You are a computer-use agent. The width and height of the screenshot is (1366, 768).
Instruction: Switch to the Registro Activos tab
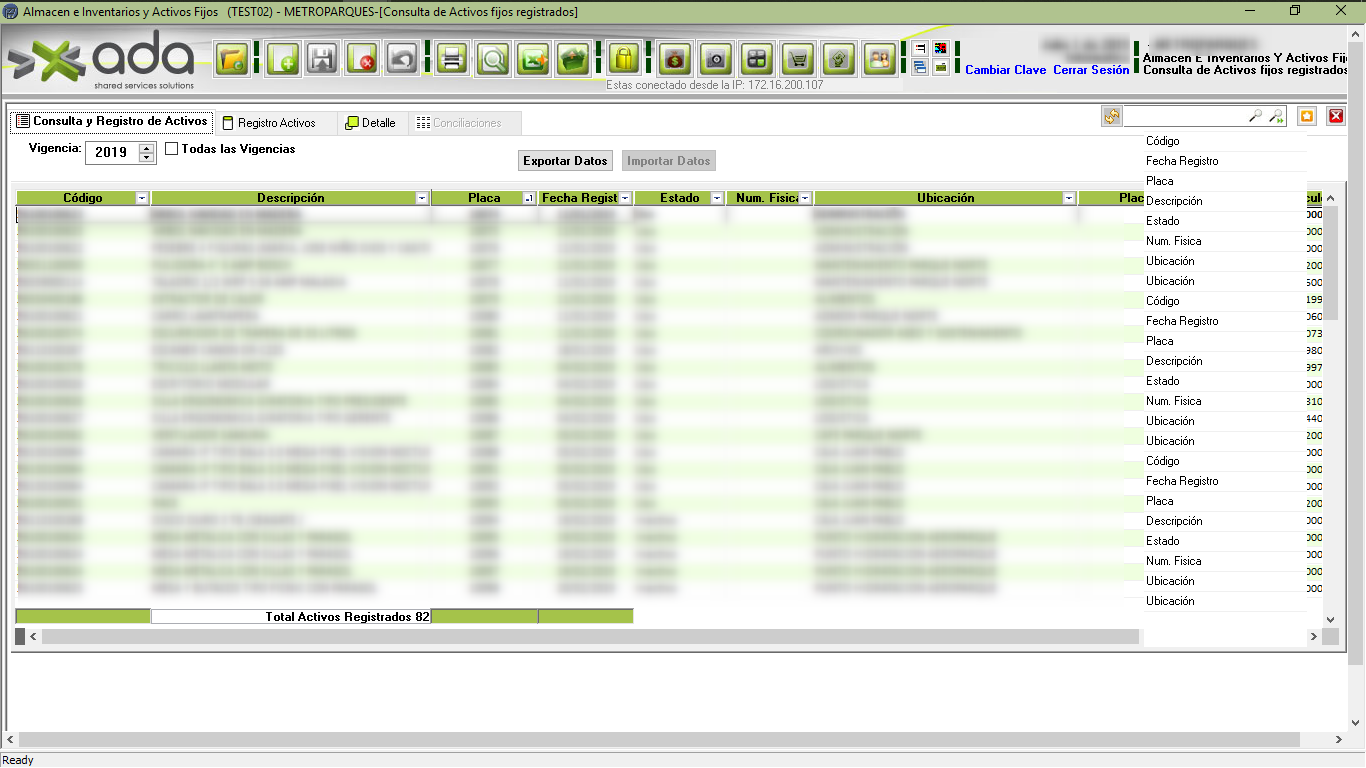pyautogui.click(x=276, y=123)
